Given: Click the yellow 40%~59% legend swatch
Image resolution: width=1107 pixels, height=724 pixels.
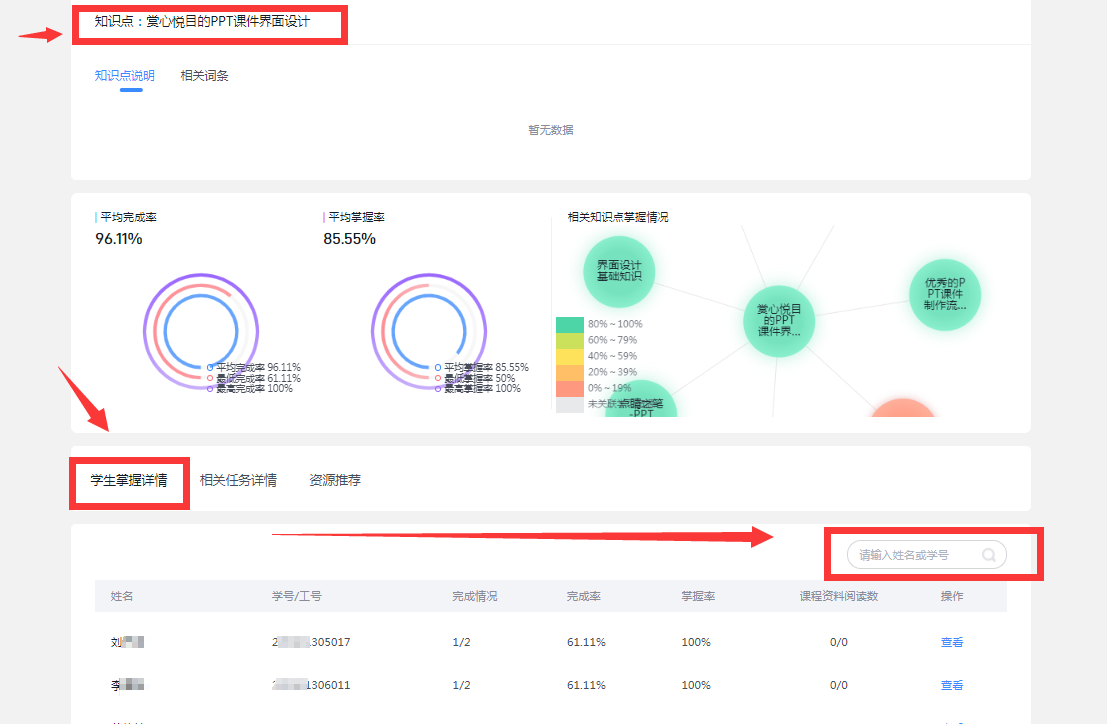Looking at the screenshot, I should tap(569, 356).
